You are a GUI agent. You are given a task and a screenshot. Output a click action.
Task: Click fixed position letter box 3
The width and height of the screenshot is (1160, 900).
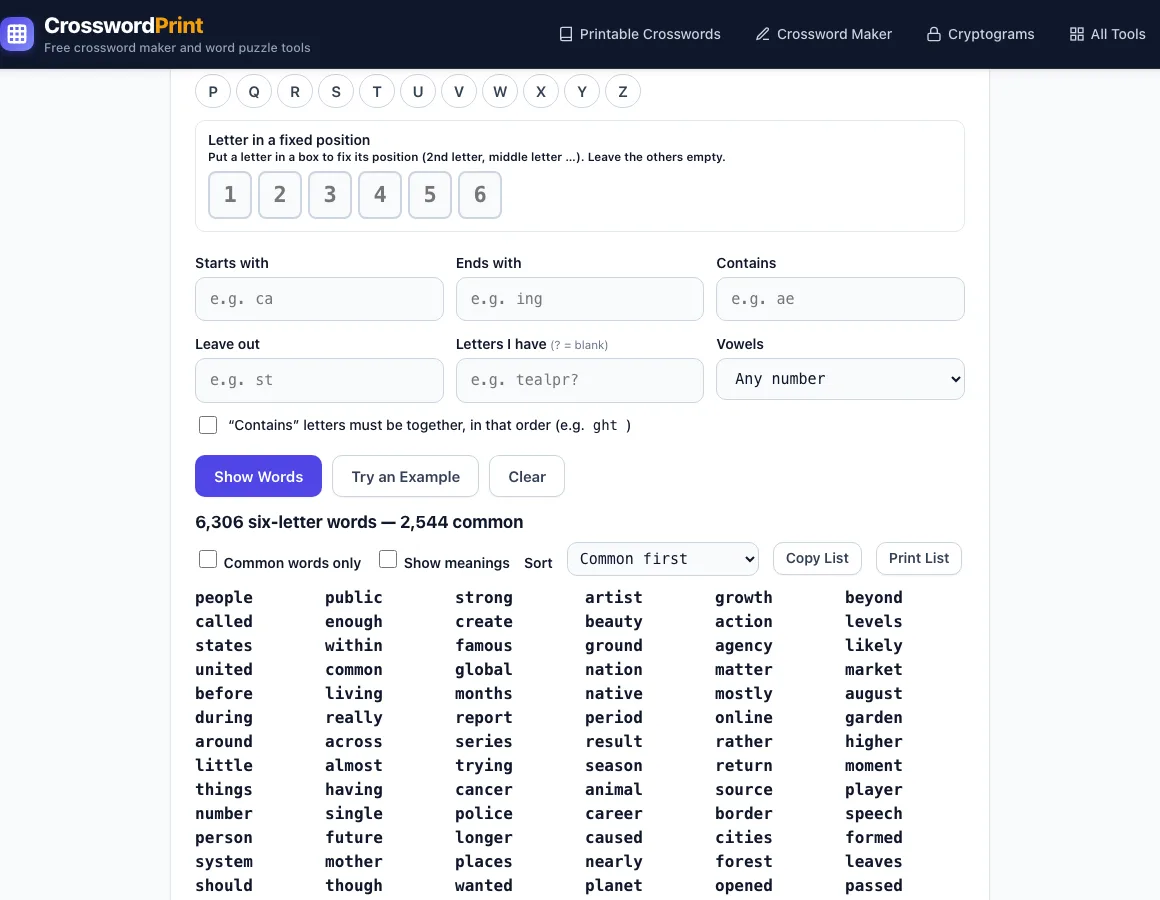point(330,195)
